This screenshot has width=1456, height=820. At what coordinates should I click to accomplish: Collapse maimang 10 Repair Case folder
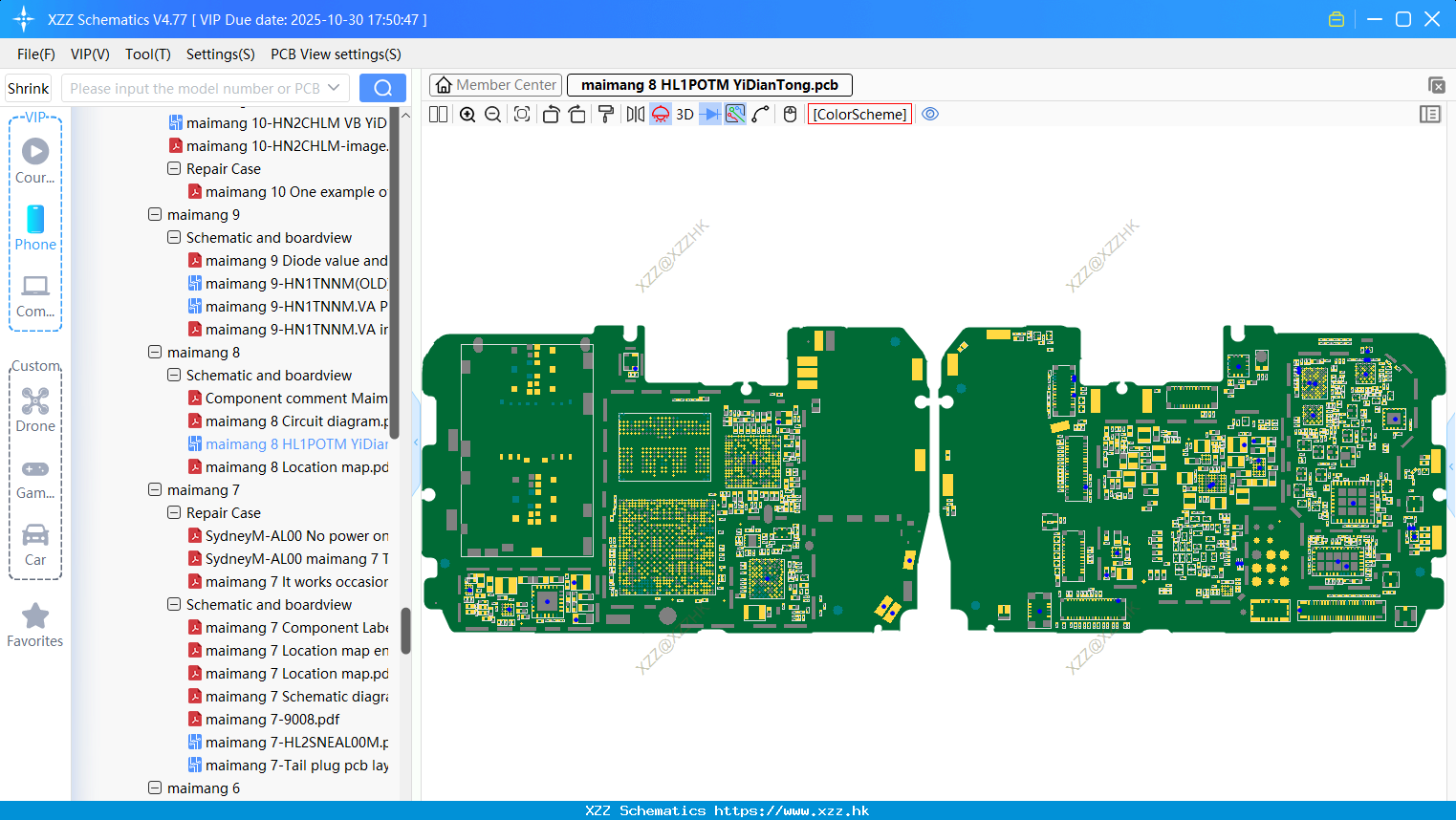point(174,169)
